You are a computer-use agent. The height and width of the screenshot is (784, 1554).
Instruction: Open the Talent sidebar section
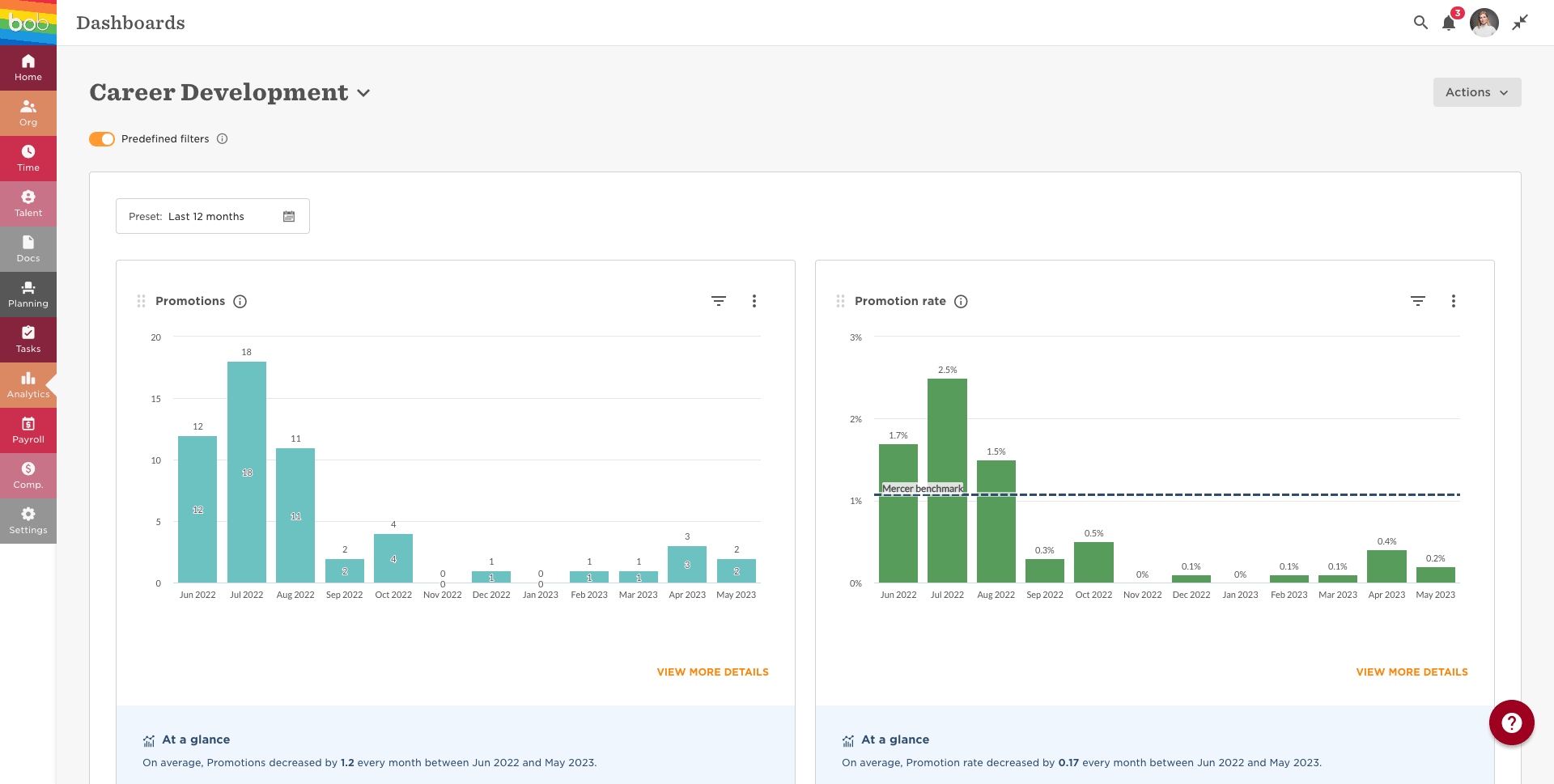tap(28, 203)
